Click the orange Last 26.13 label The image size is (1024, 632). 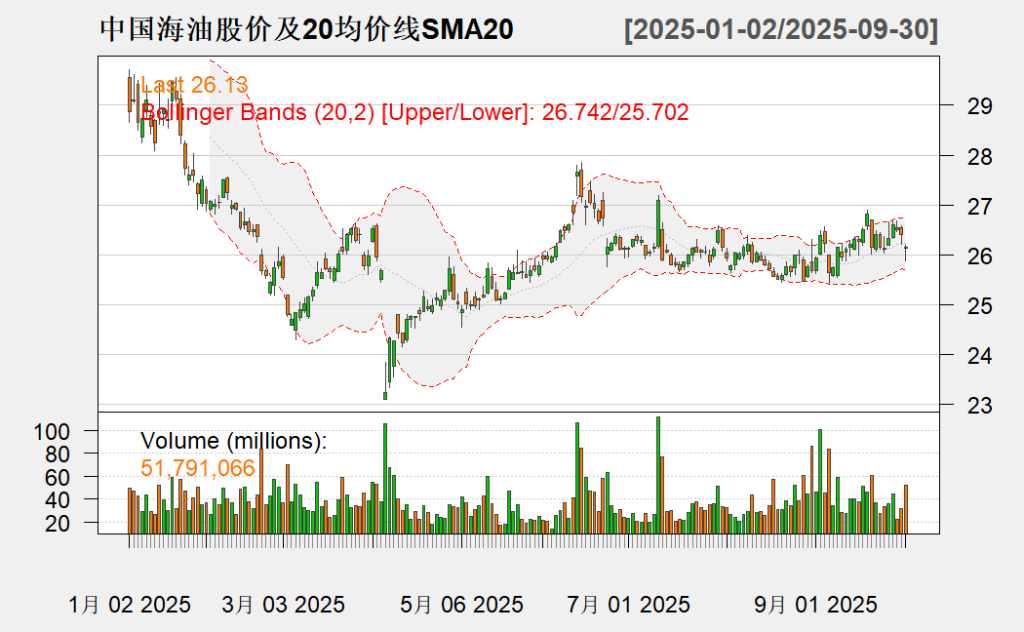pyautogui.click(x=194, y=85)
